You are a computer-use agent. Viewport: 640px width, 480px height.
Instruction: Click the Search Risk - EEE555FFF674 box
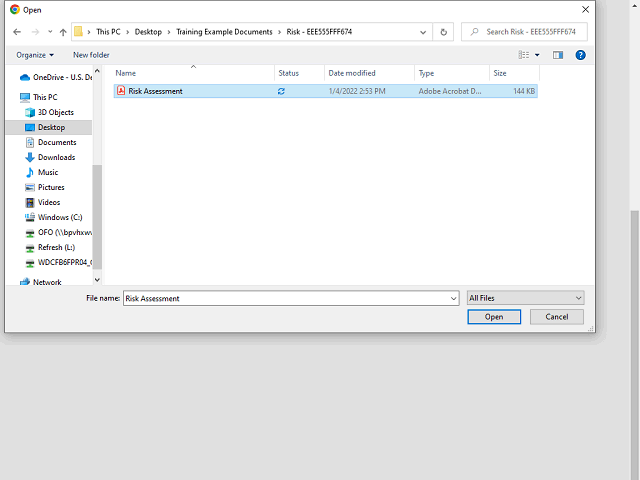(x=524, y=32)
